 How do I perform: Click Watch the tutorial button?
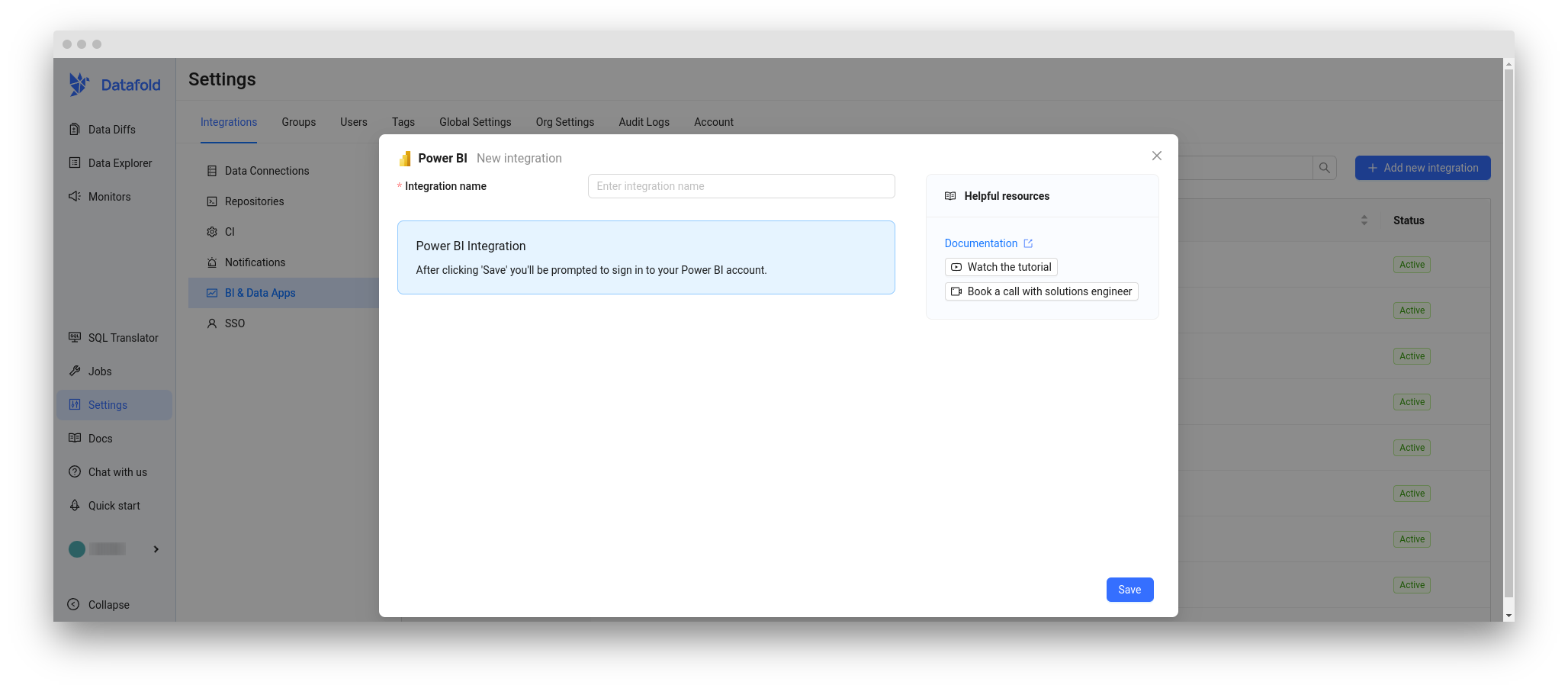1001,267
